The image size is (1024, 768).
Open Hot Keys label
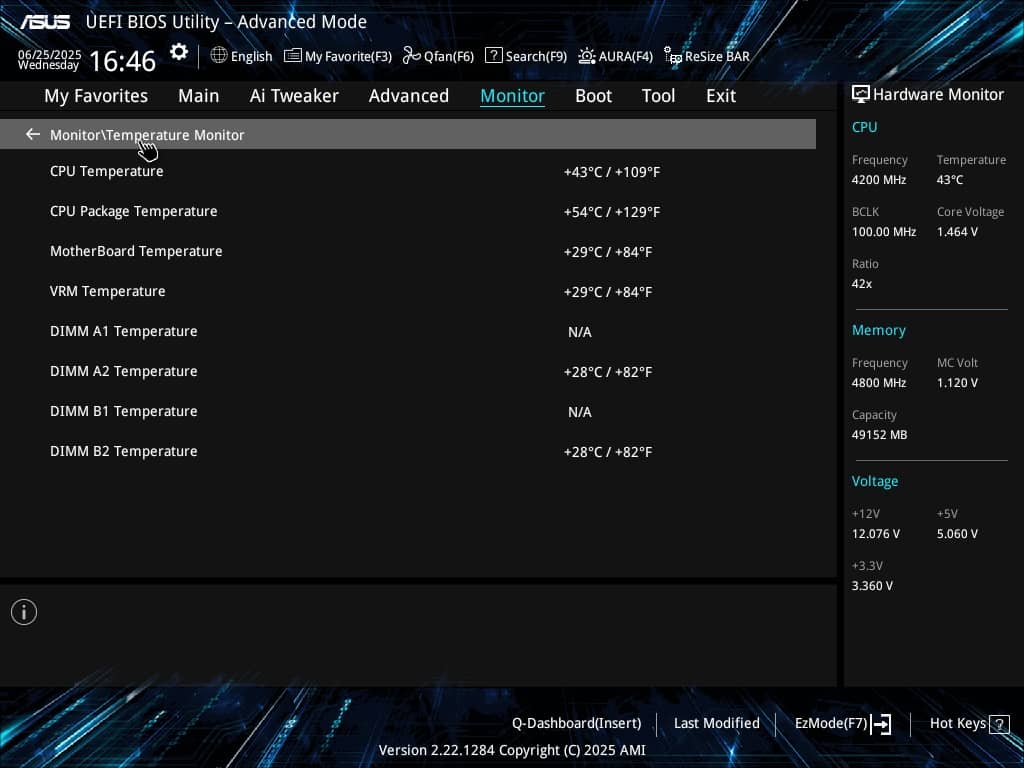click(957, 723)
